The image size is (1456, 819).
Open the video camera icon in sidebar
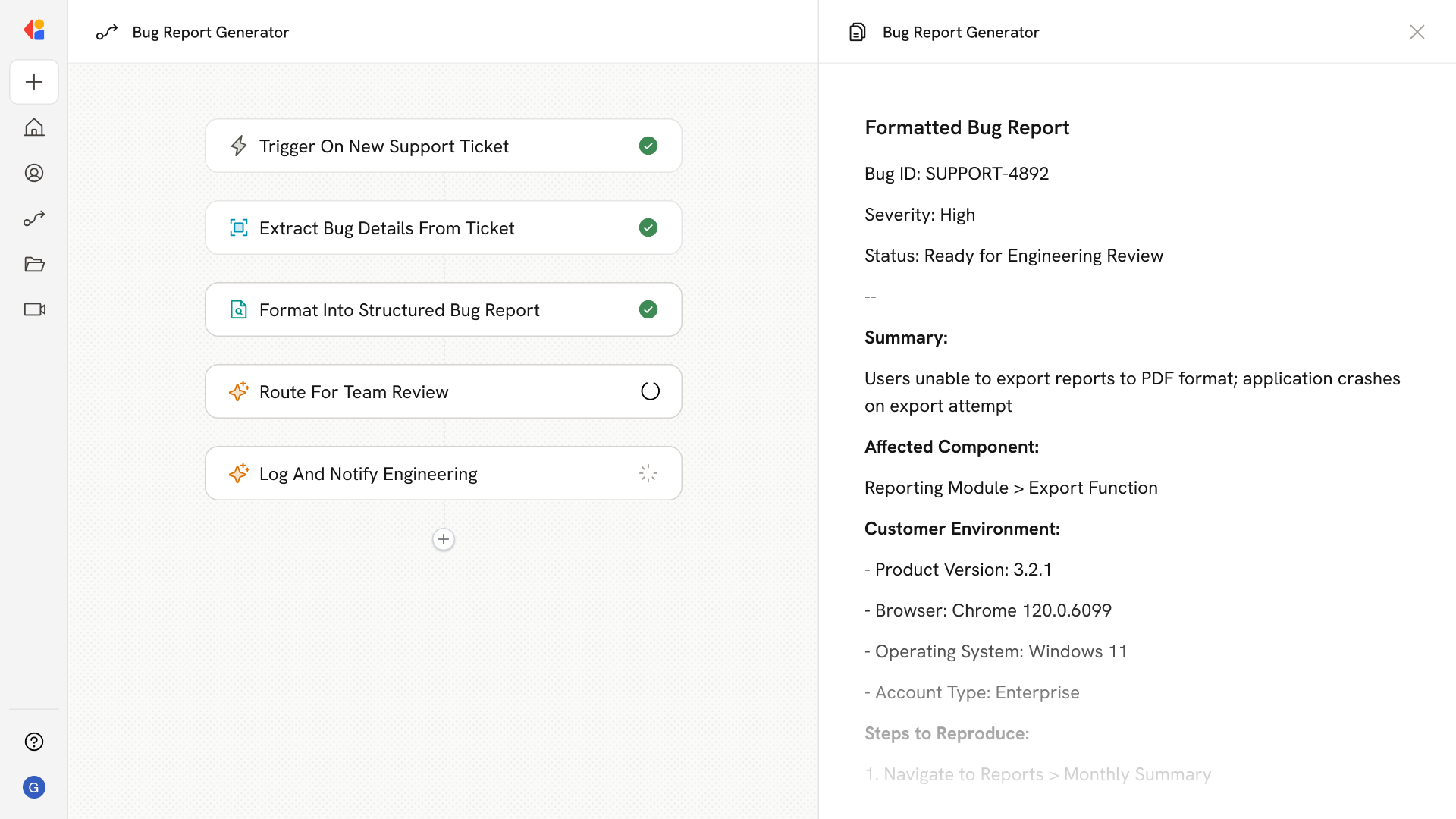(x=34, y=309)
